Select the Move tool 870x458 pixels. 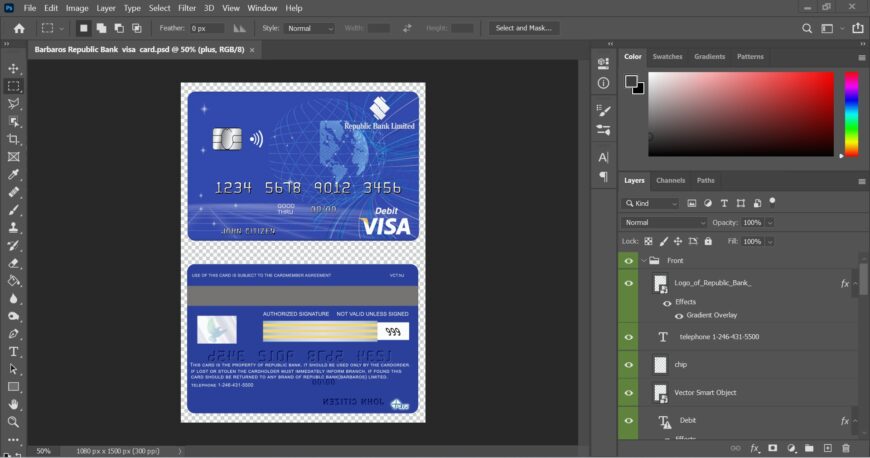[x=13, y=68]
